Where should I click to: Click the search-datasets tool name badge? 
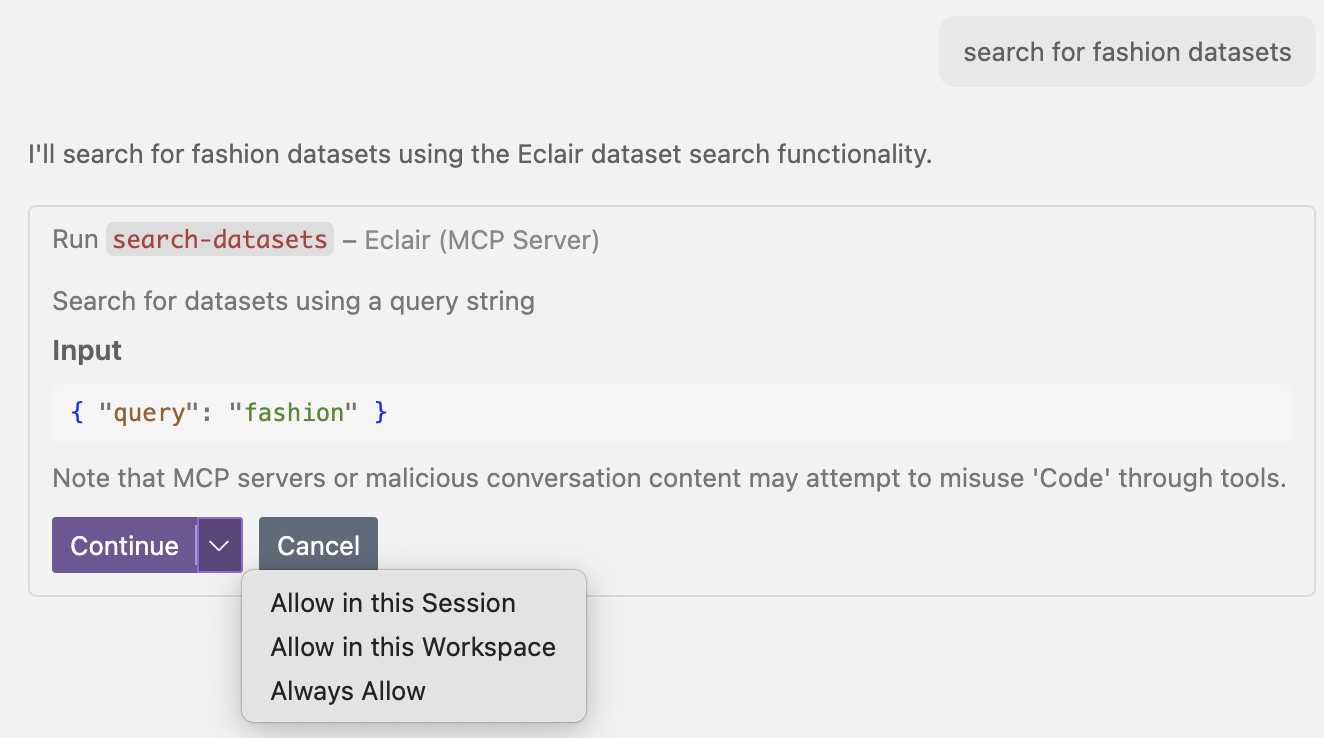point(220,240)
